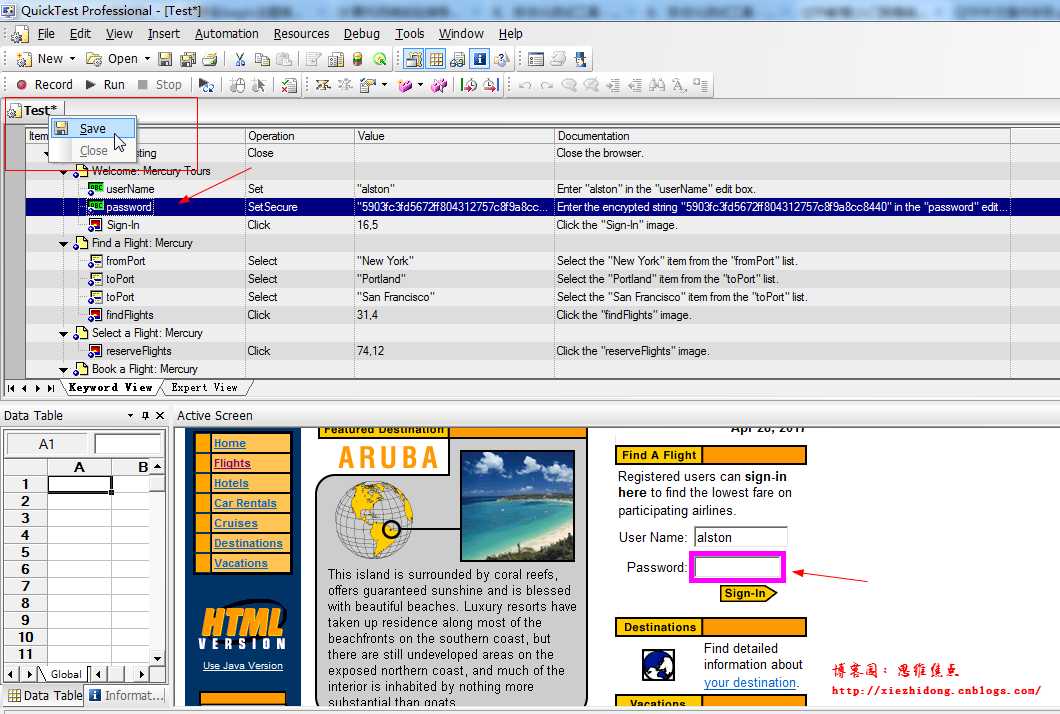Open the Open button dropdown arrow

pyautogui.click(x=147, y=59)
